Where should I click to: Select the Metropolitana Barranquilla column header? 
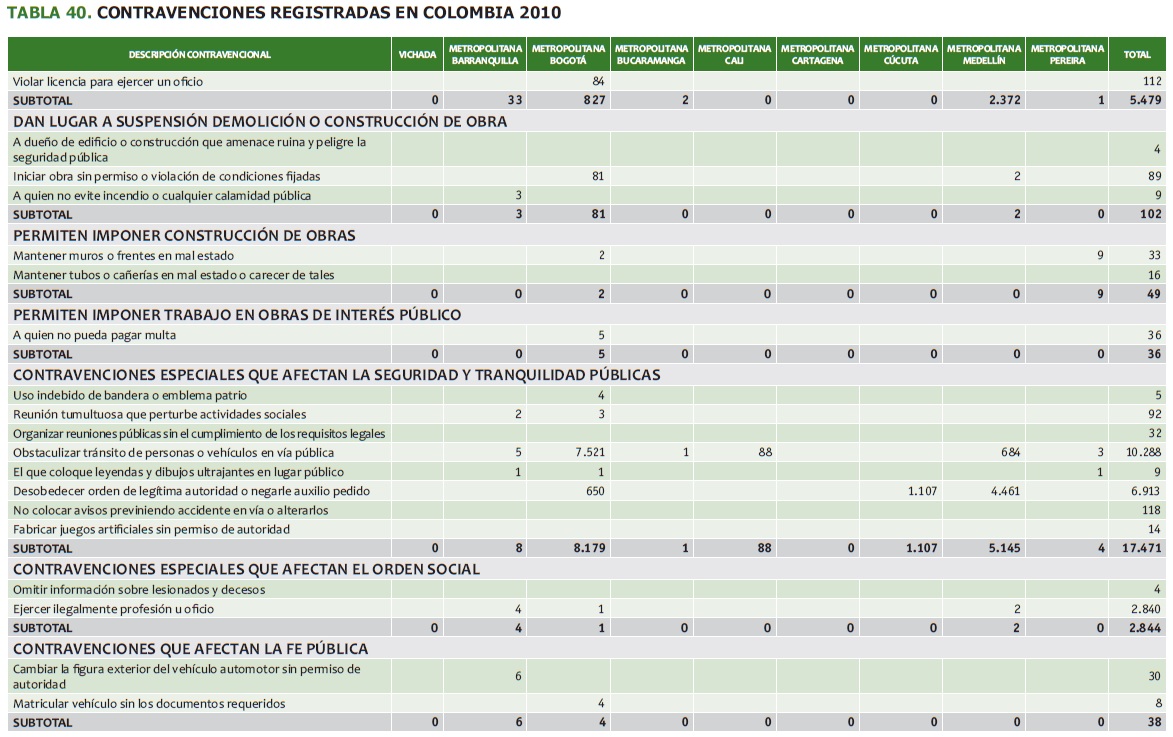(485, 54)
